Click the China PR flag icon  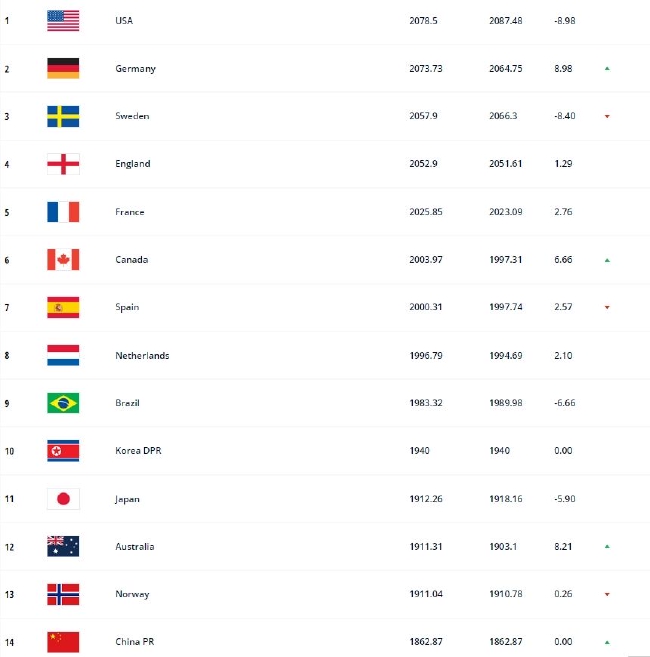pos(63,642)
